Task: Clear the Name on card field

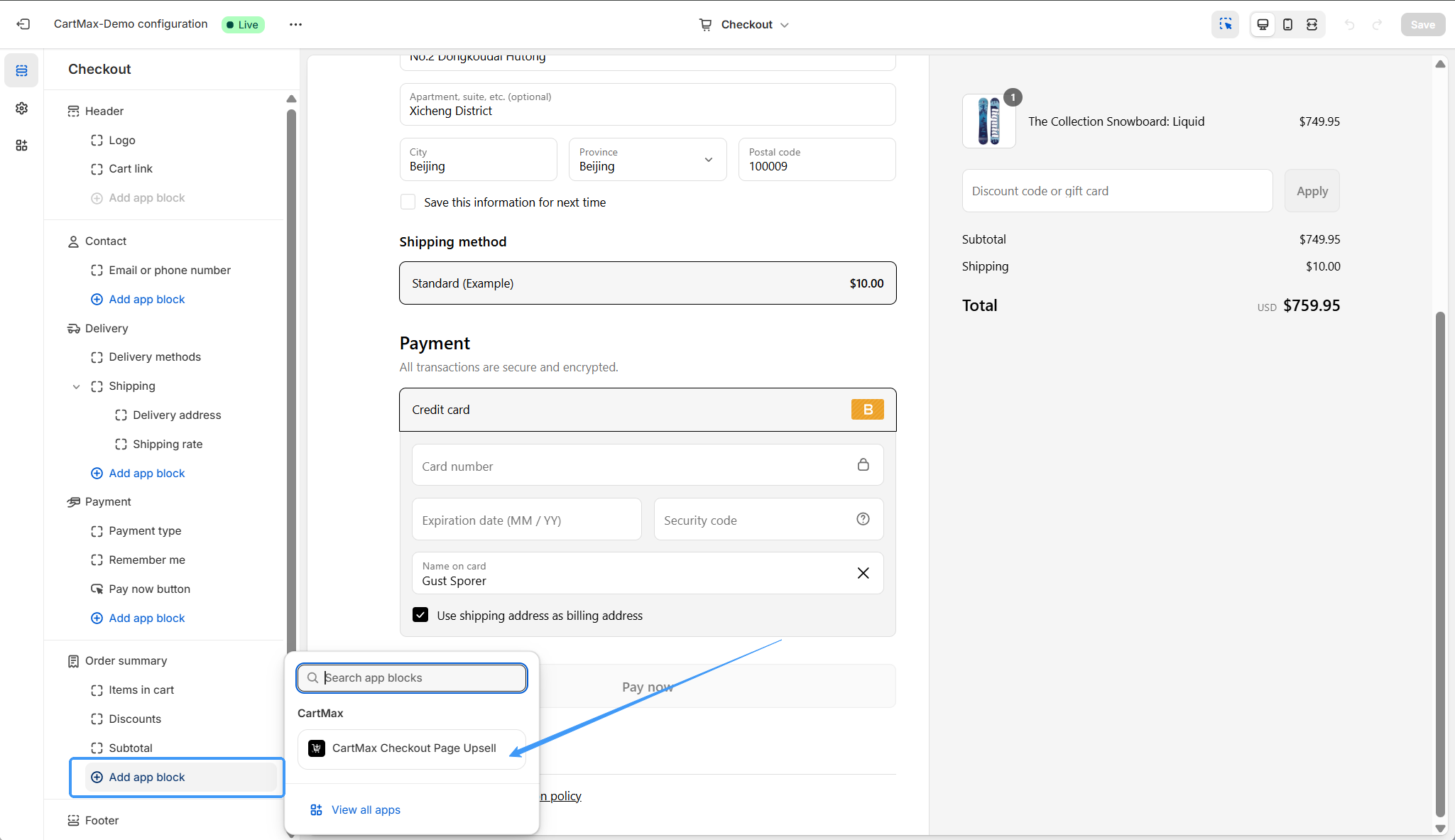Action: [x=863, y=573]
